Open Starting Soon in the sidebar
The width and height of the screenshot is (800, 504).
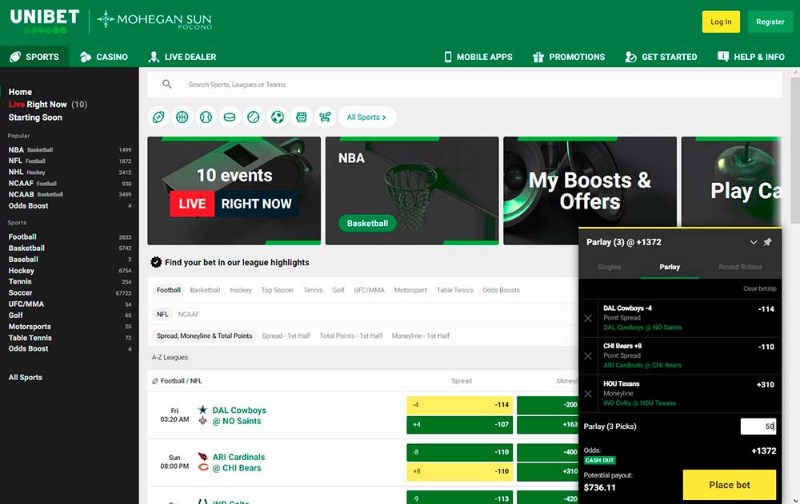point(35,117)
